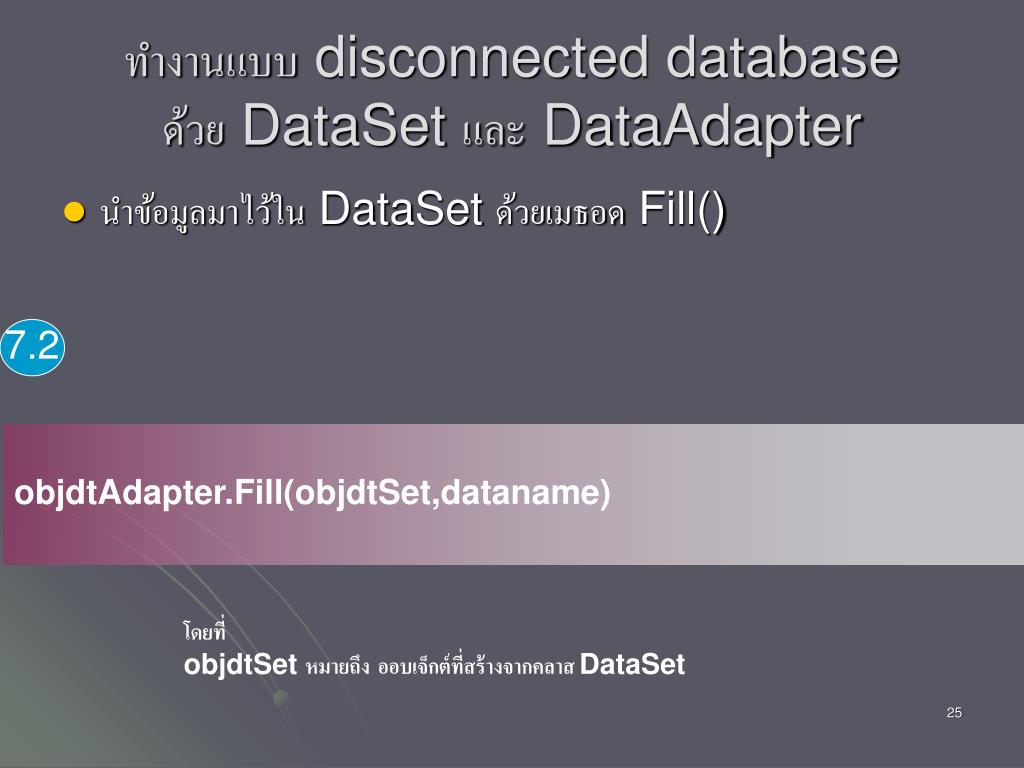Click the blue 7.2 circle badge
1024x768 pixels.
pos(33,347)
